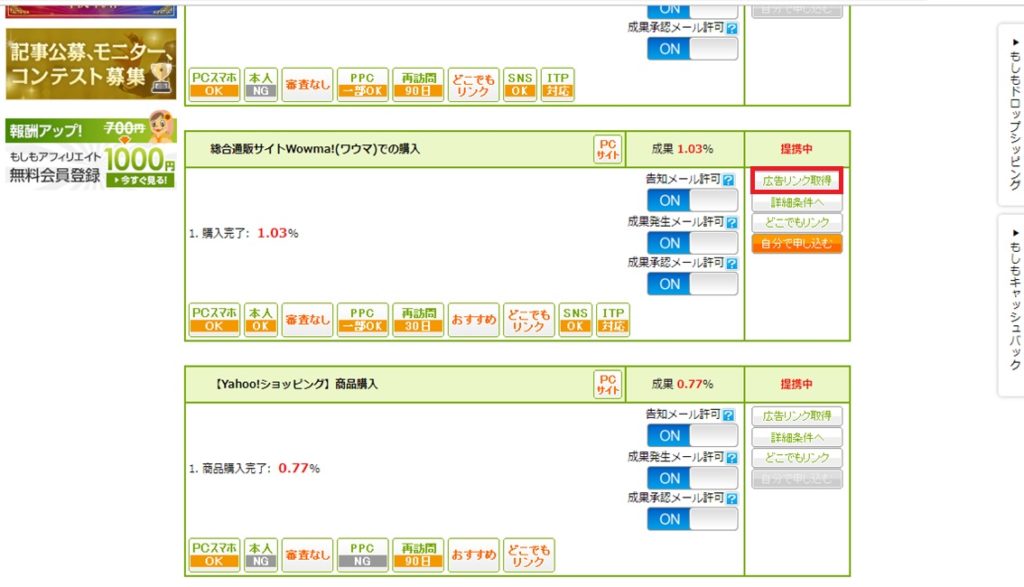Open help icon beside Yahoo 成果承認メール許可
Viewport: 1024px width, 587px height.
(732, 499)
